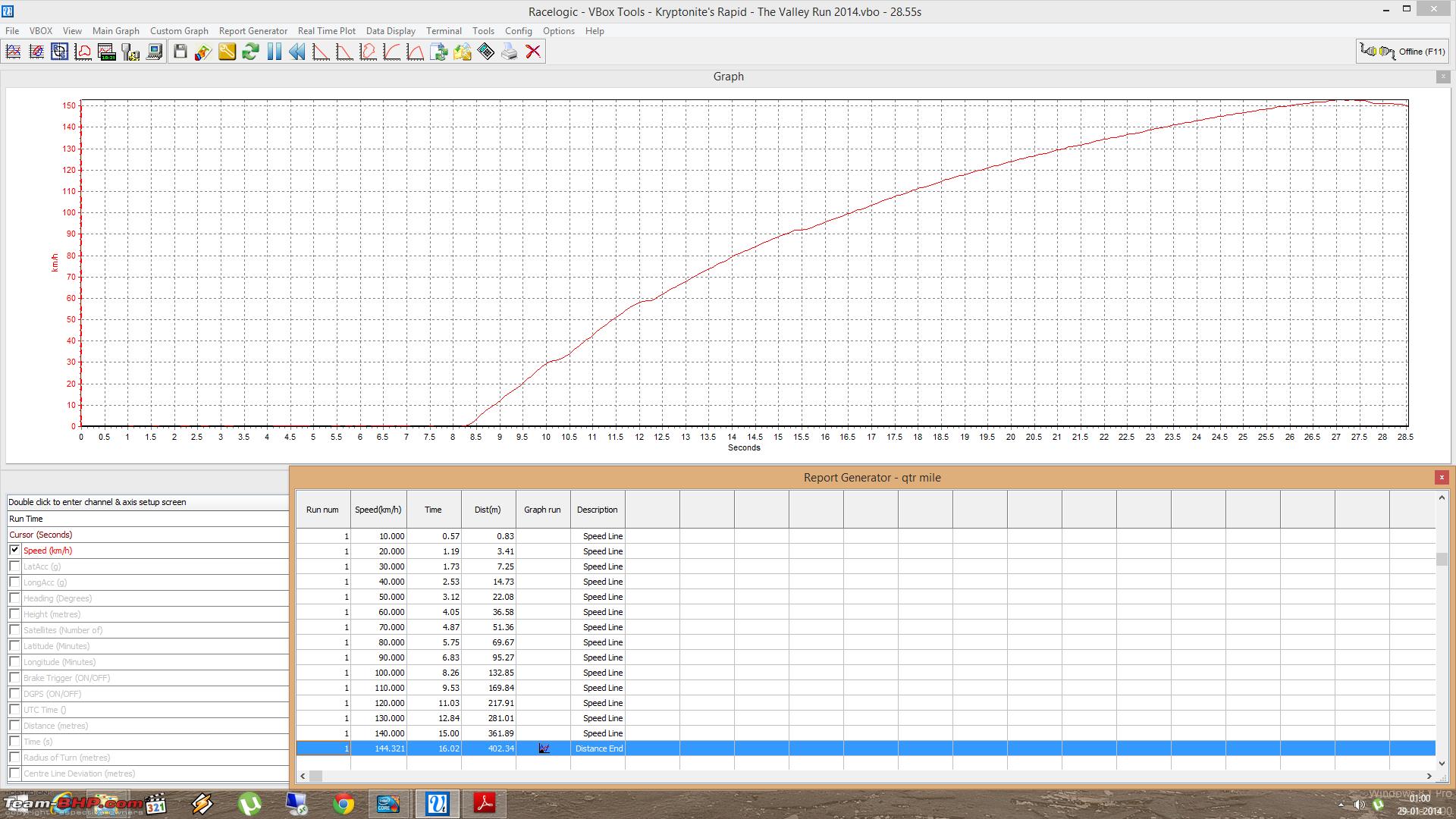Click the accel-decel peak graph icon
The image size is (1456, 819).
pyautogui.click(x=415, y=52)
